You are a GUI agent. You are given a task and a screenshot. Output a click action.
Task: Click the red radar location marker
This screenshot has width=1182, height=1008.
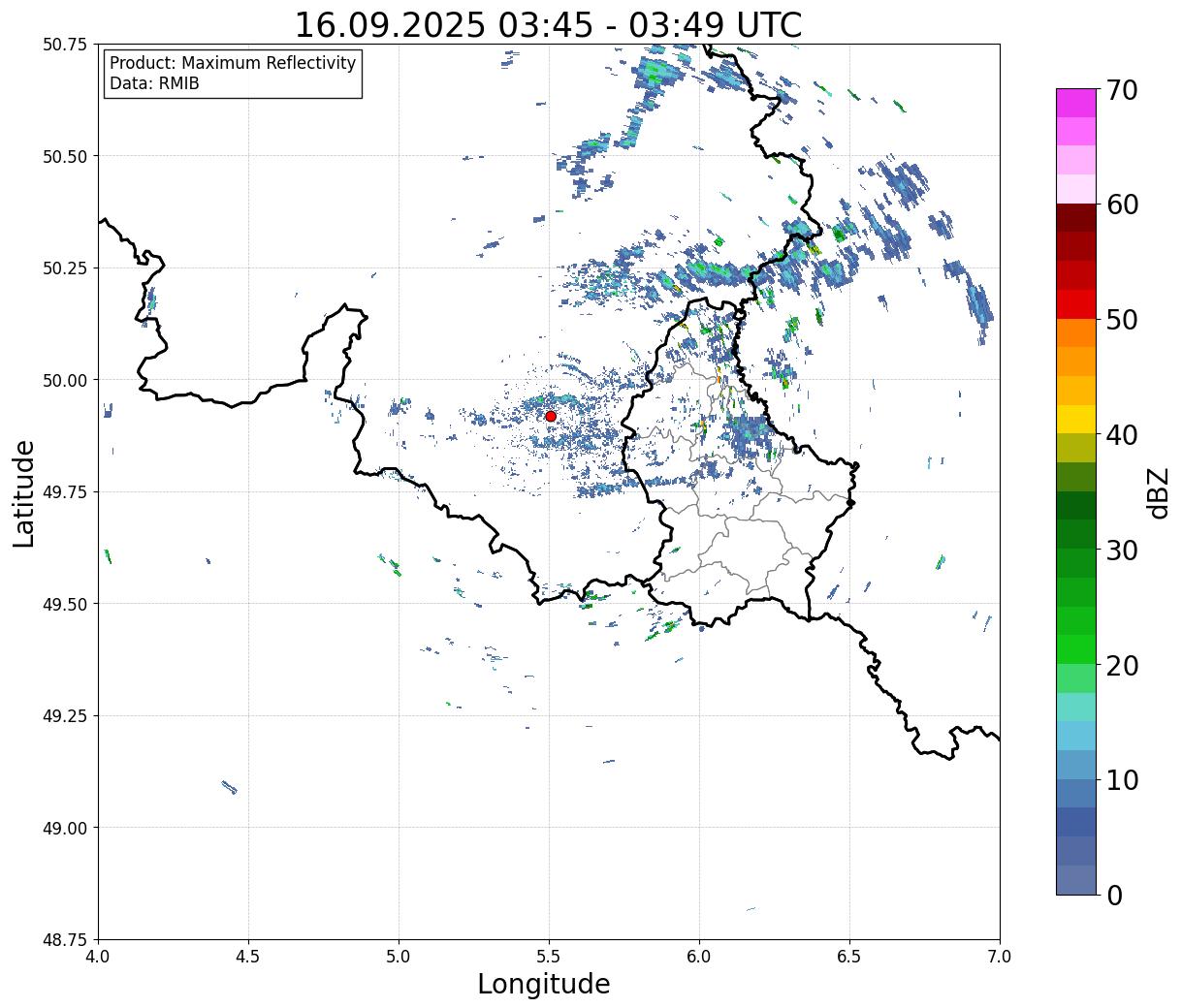pyautogui.click(x=551, y=416)
